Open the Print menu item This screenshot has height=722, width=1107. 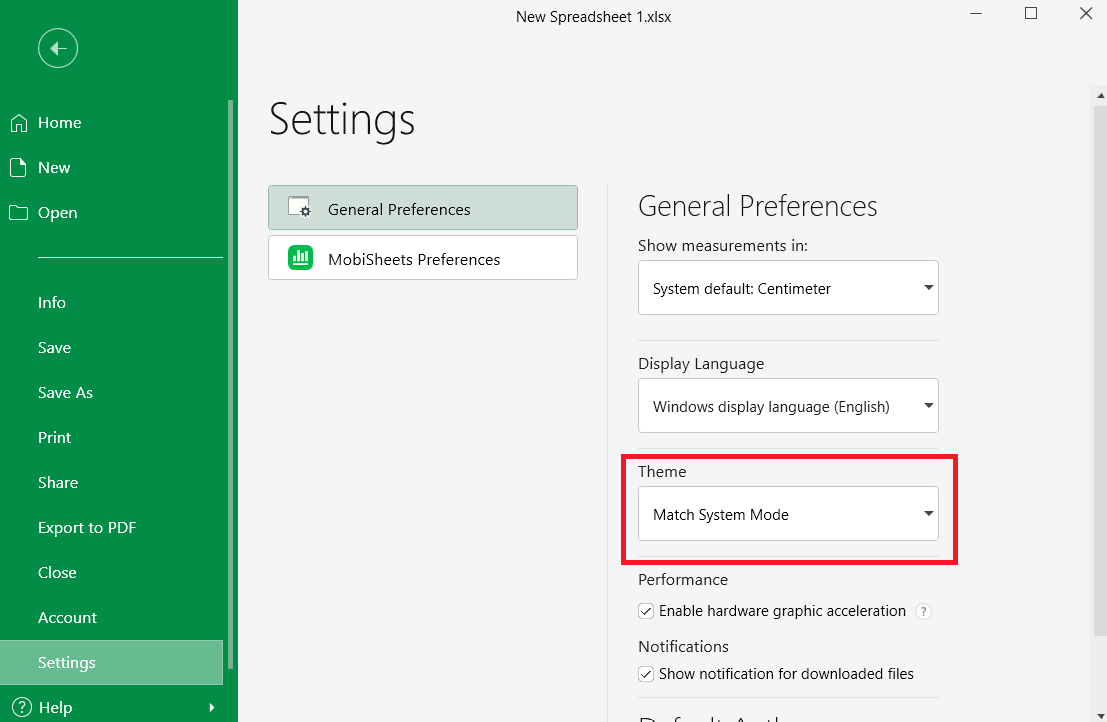coord(54,438)
